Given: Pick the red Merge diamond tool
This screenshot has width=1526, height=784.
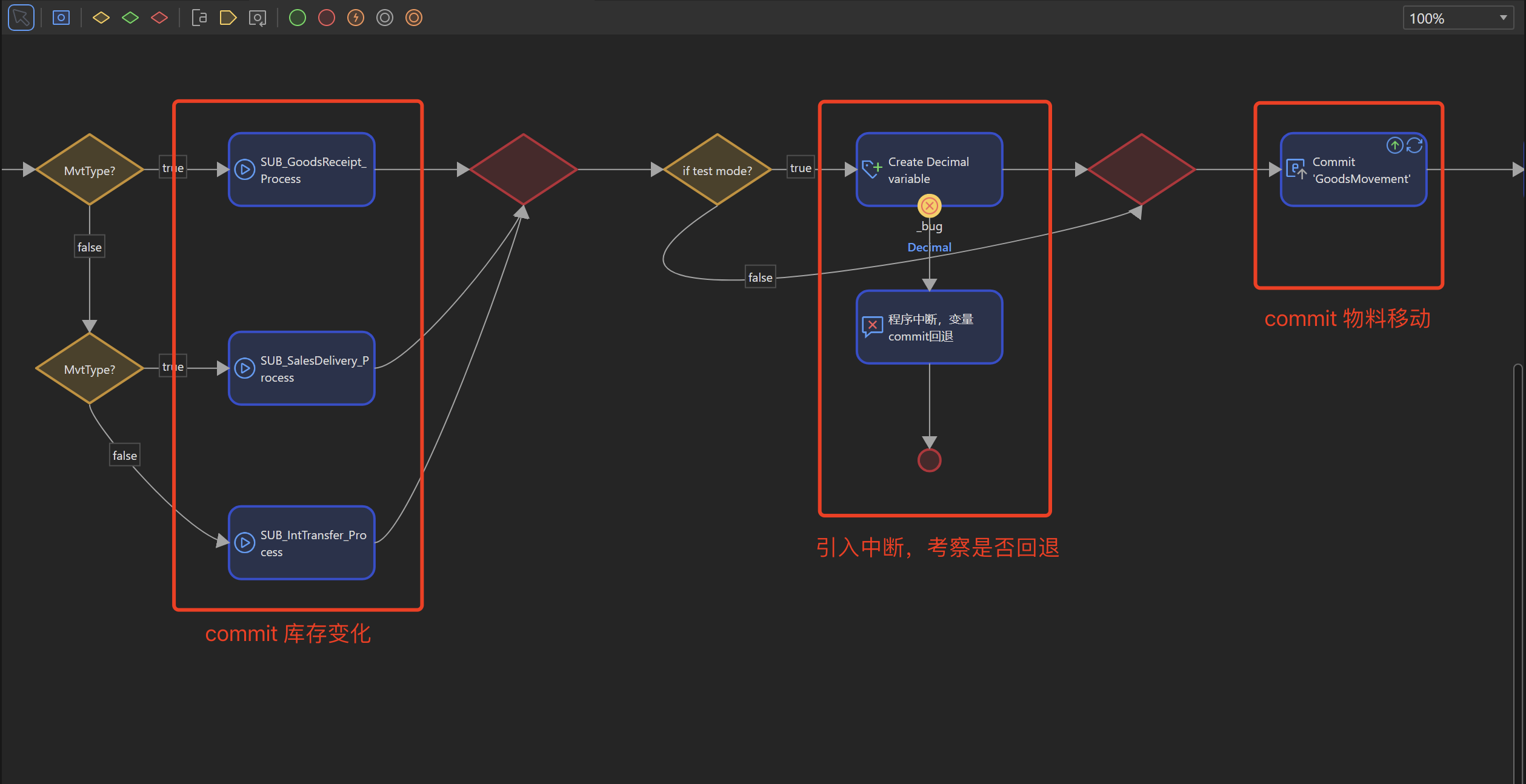Looking at the screenshot, I should (159, 18).
